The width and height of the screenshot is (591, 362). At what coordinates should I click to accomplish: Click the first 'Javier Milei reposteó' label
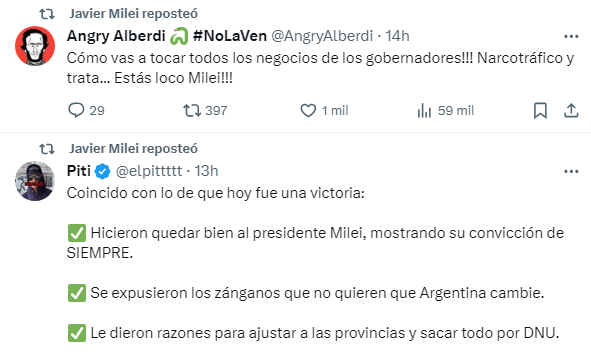(x=133, y=14)
